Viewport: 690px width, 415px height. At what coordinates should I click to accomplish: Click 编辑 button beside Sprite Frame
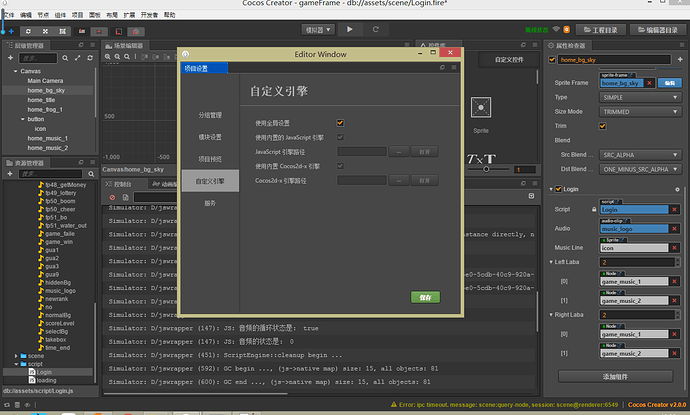[670, 83]
